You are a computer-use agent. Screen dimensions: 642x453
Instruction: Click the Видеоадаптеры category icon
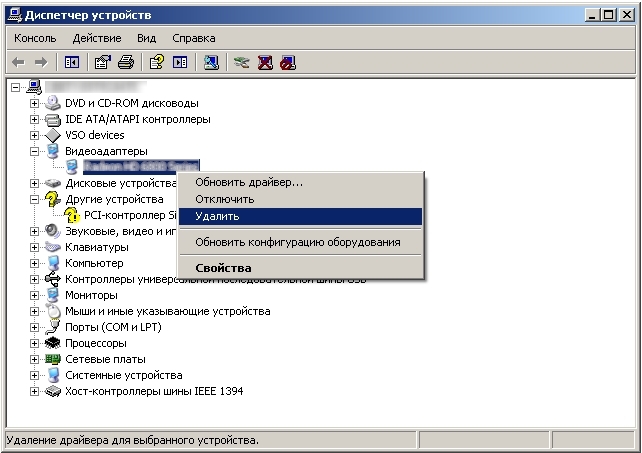click(52, 151)
